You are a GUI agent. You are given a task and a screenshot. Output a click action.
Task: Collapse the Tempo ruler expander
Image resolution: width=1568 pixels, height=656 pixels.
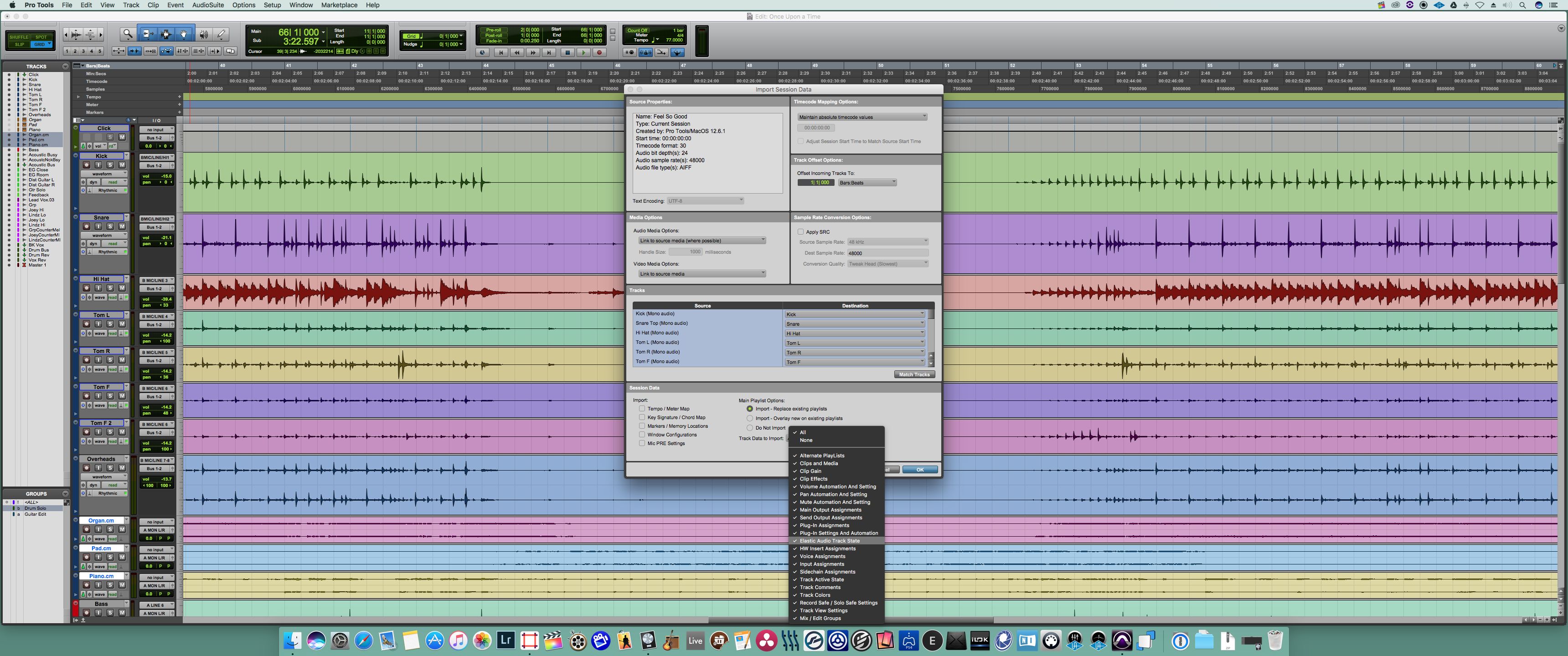tap(78, 97)
